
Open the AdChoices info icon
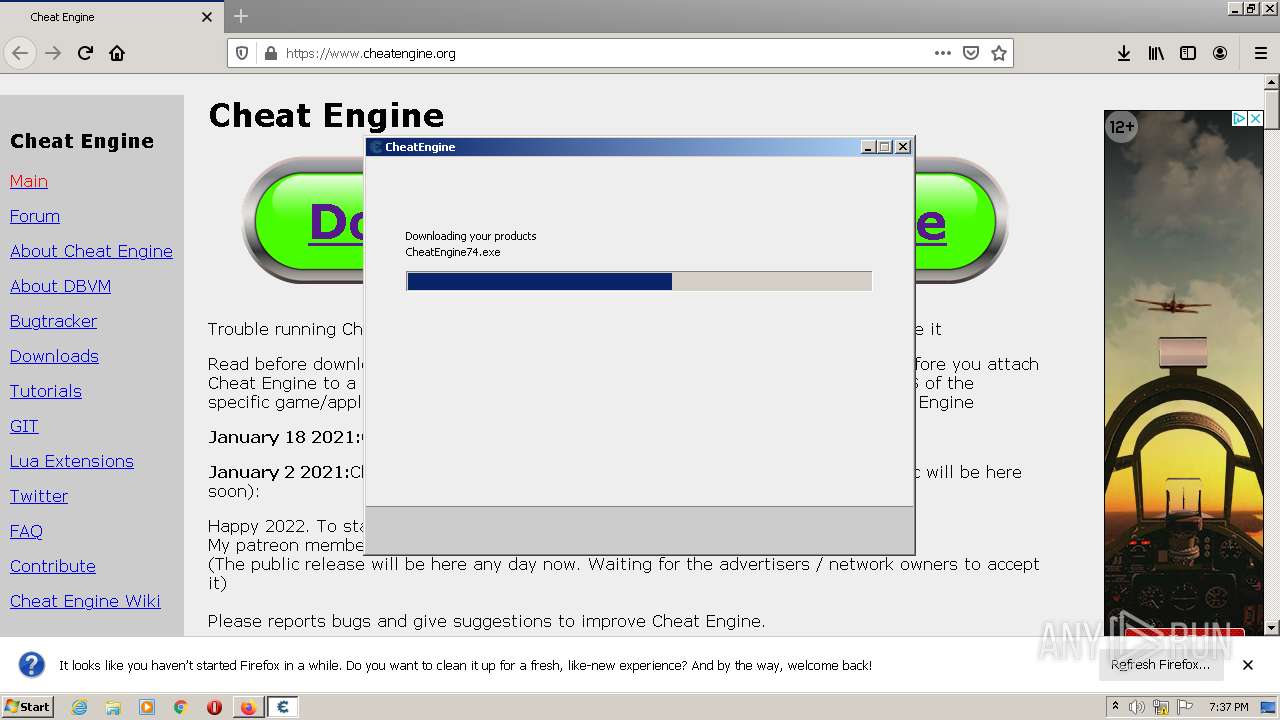pyautogui.click(x=1239, y=118)
